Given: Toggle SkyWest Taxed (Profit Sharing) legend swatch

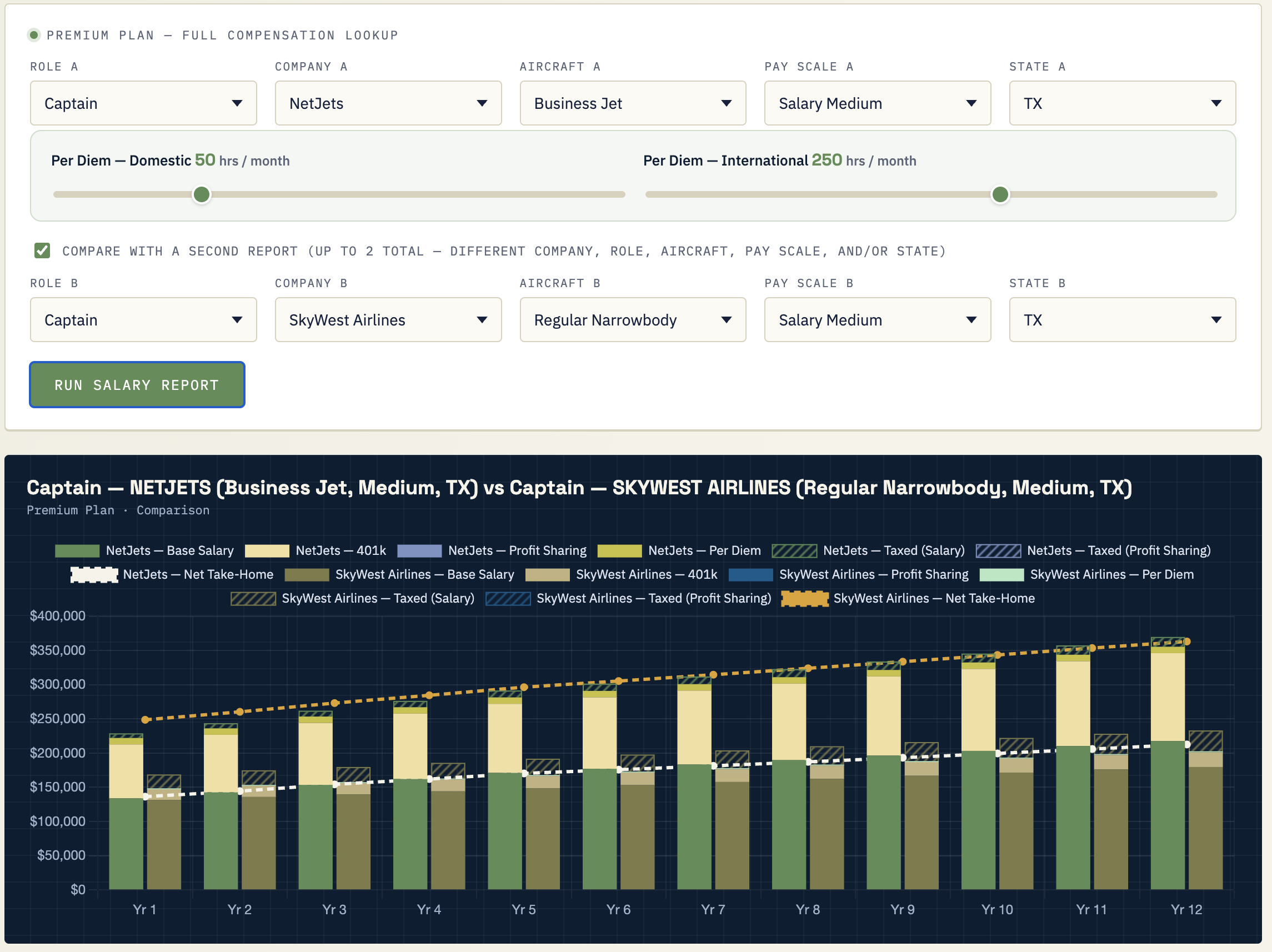Looking at the screenshot, I should pyautogui.click(x=508, y=598).
